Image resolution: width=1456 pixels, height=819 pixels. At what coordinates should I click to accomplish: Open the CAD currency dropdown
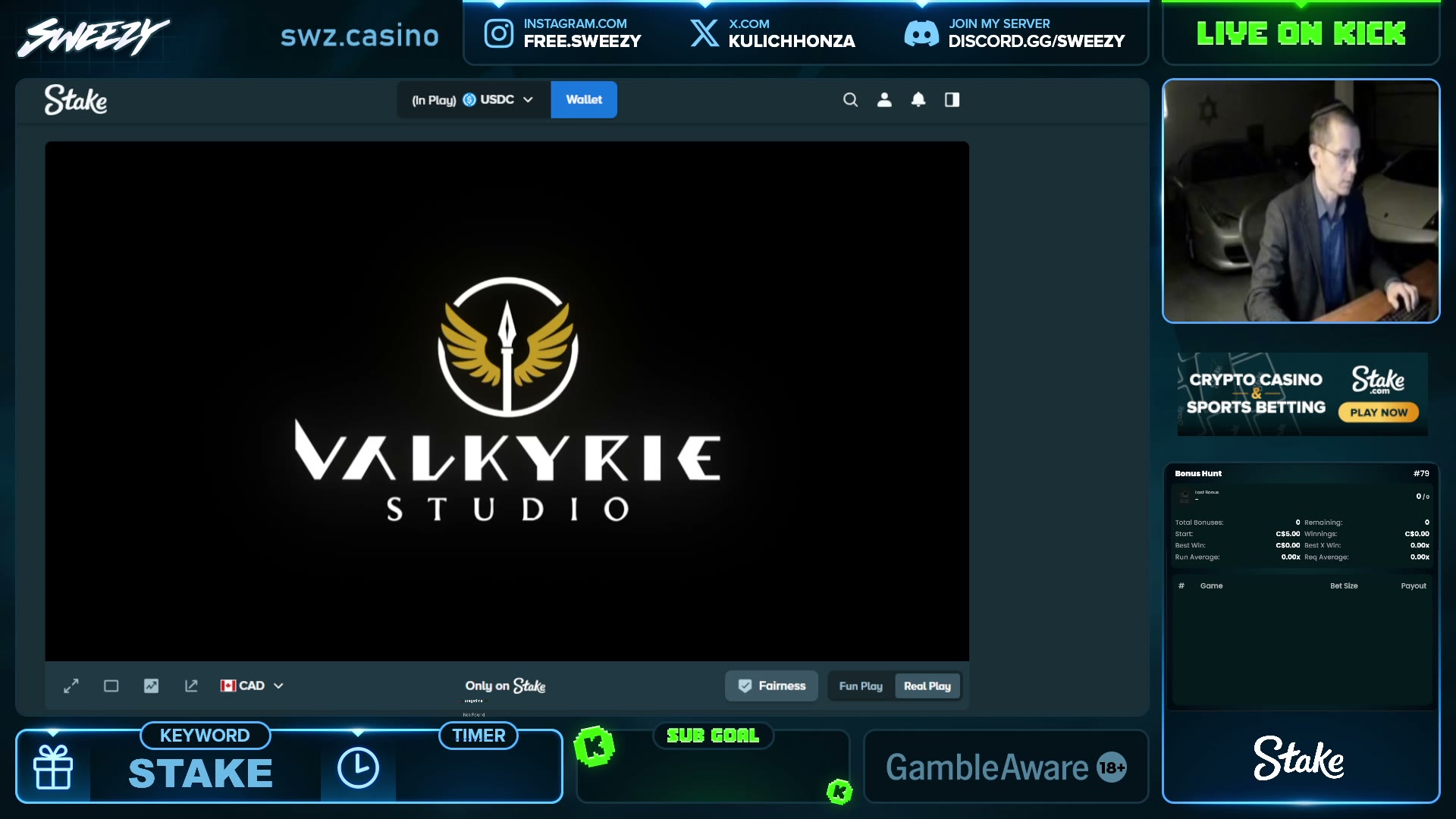(252, 686)
